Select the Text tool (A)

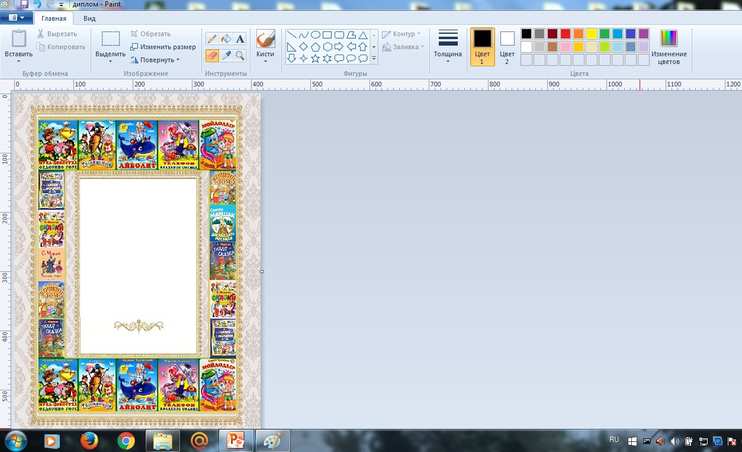[240, 39]
